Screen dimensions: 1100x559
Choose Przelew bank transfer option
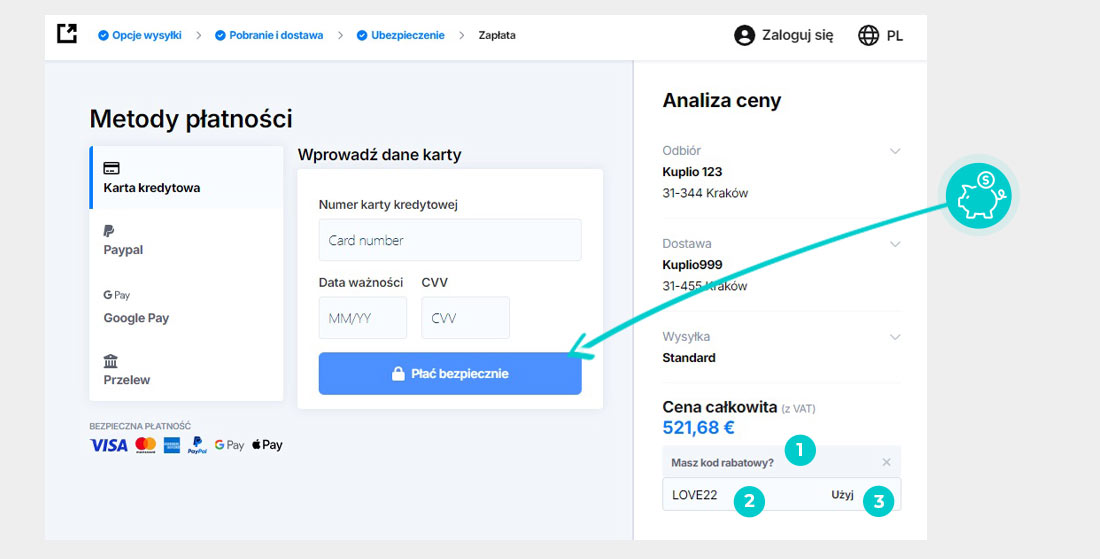pyautogui.click(x=187, y=370)
